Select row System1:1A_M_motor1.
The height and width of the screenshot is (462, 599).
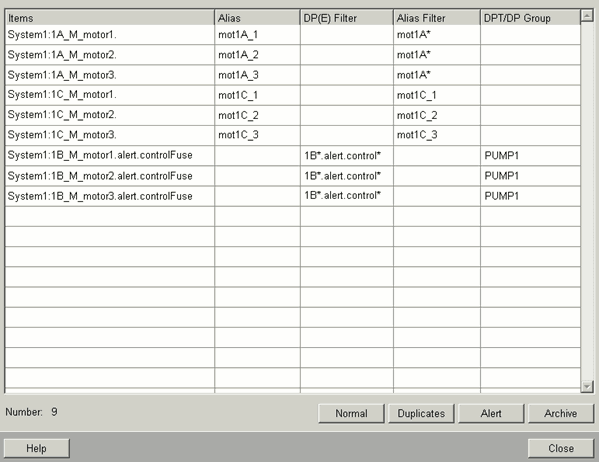pyautogui.click(x=293, y=35)
